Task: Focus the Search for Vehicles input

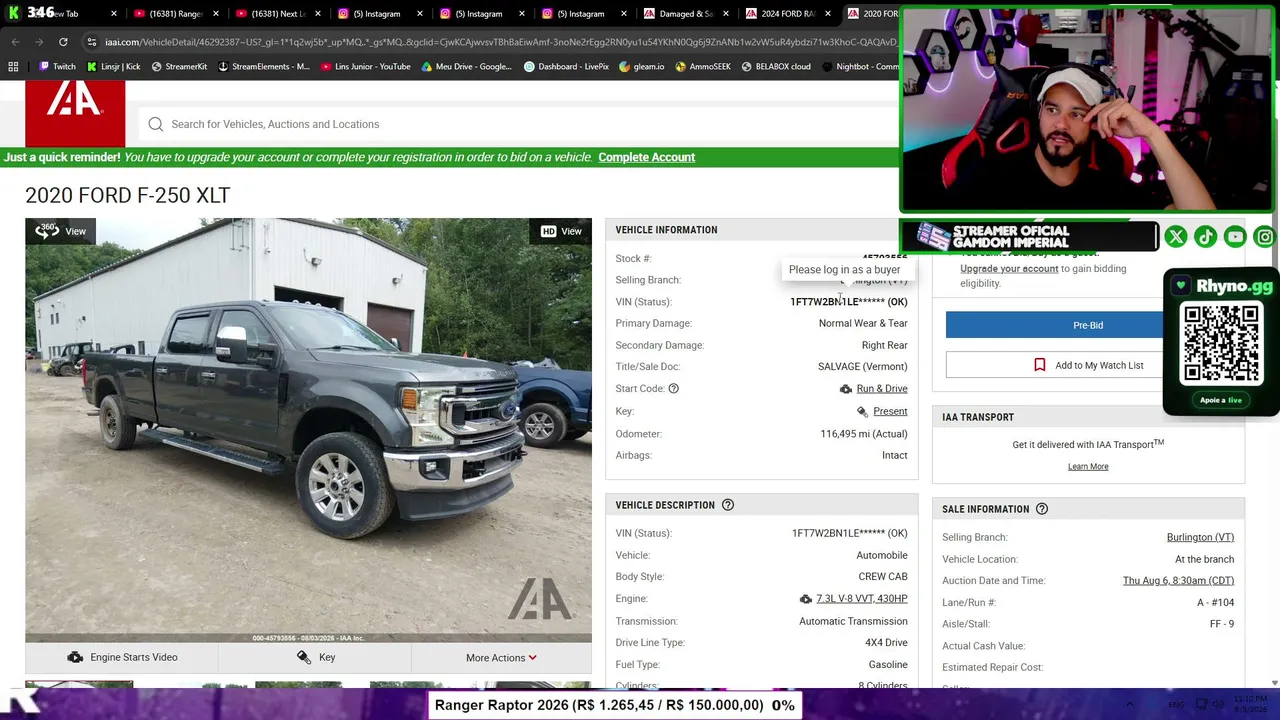Action: [520, 124]
